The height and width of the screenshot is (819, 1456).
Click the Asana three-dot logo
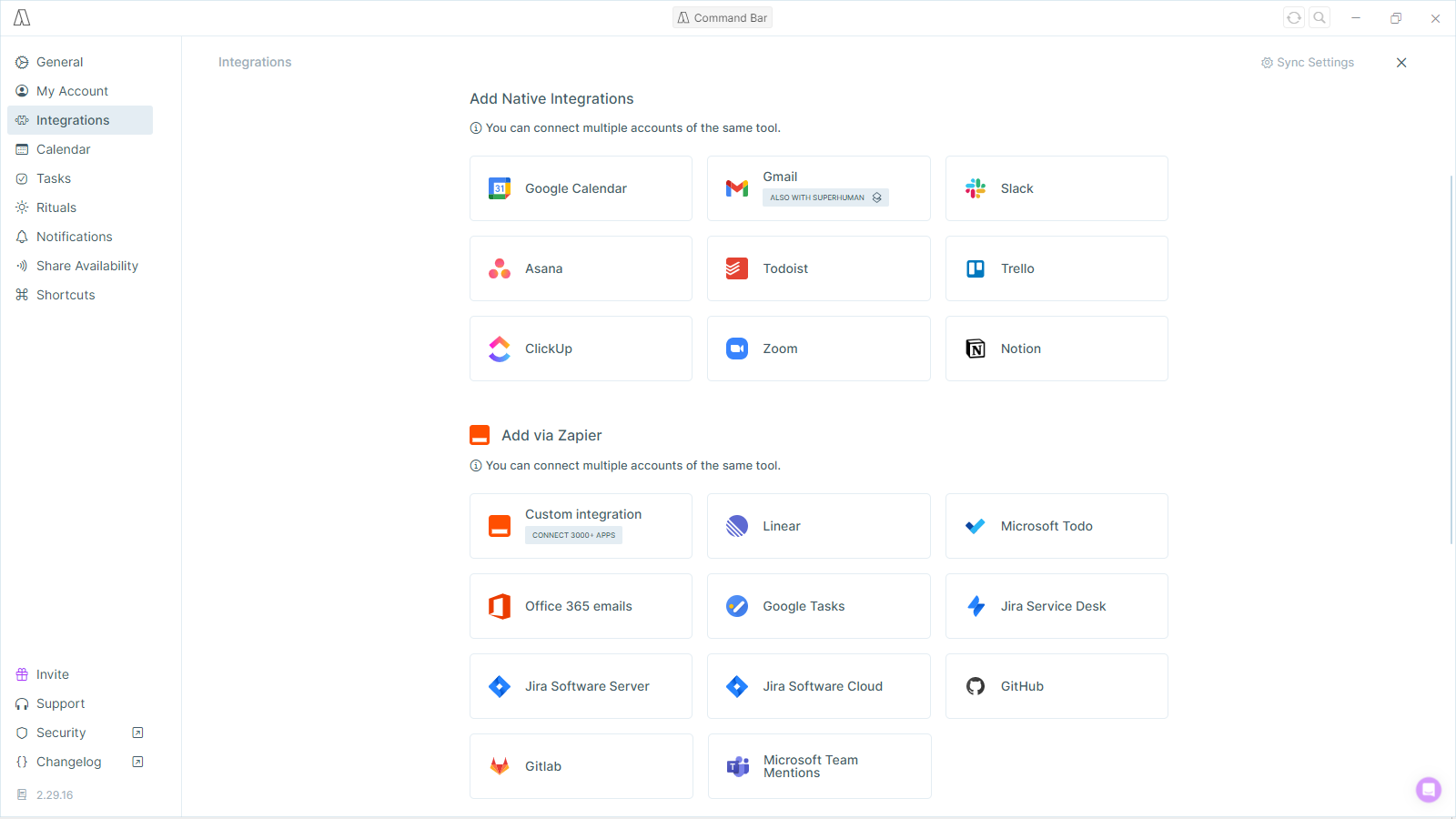[x=500, y=268]
